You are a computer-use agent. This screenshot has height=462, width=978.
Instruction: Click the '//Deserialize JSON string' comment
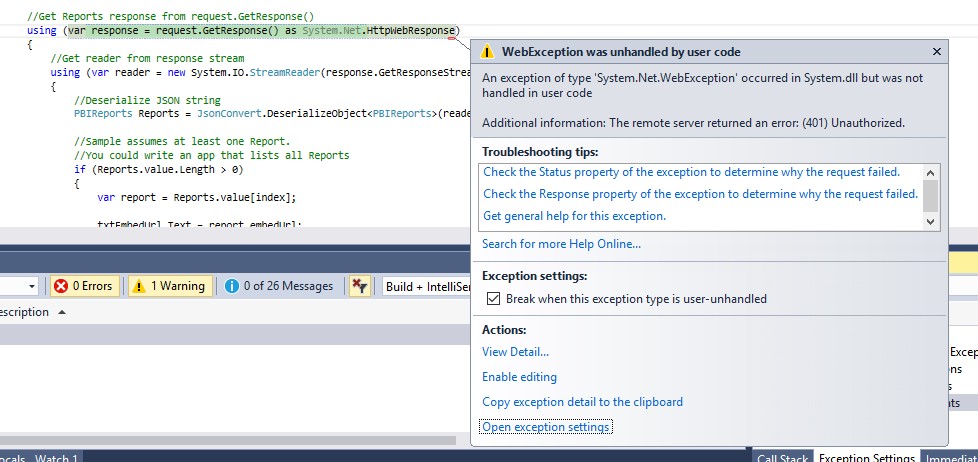147,100
